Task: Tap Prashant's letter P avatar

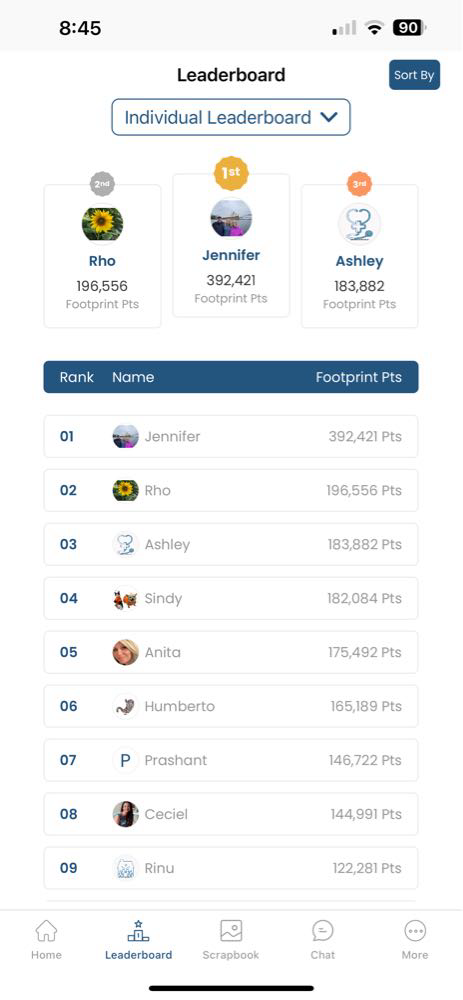Action: click(x=126, y=760)
